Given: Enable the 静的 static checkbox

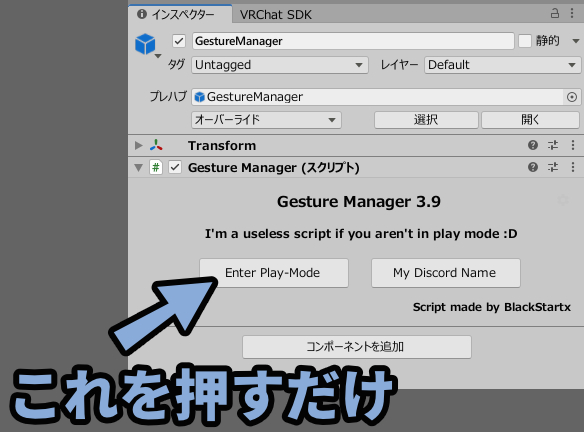Looking at the screenshot, I should pyautogui.click(x=525, y=41).
